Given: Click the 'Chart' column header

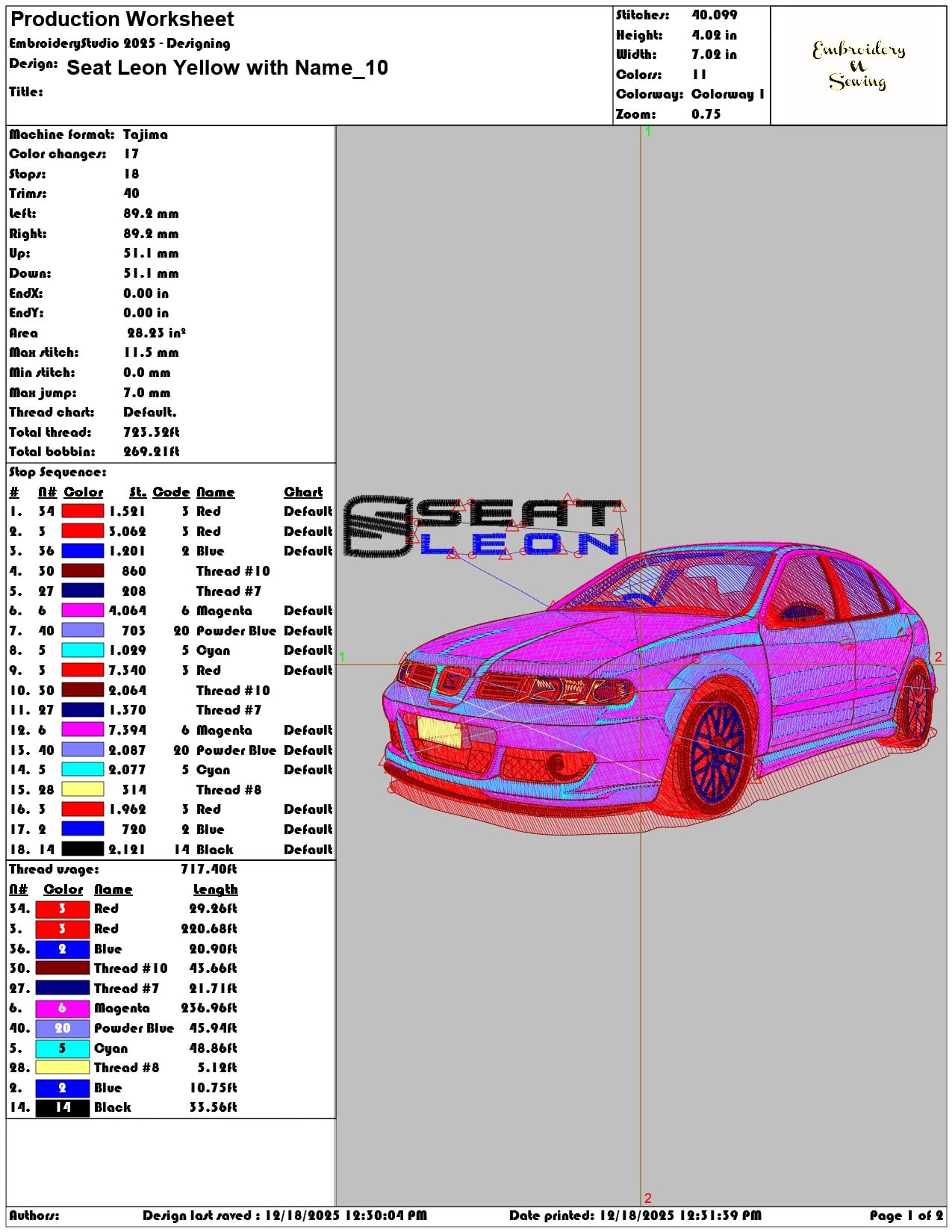Looking at the screenshot, I should (x=303, y=492).
